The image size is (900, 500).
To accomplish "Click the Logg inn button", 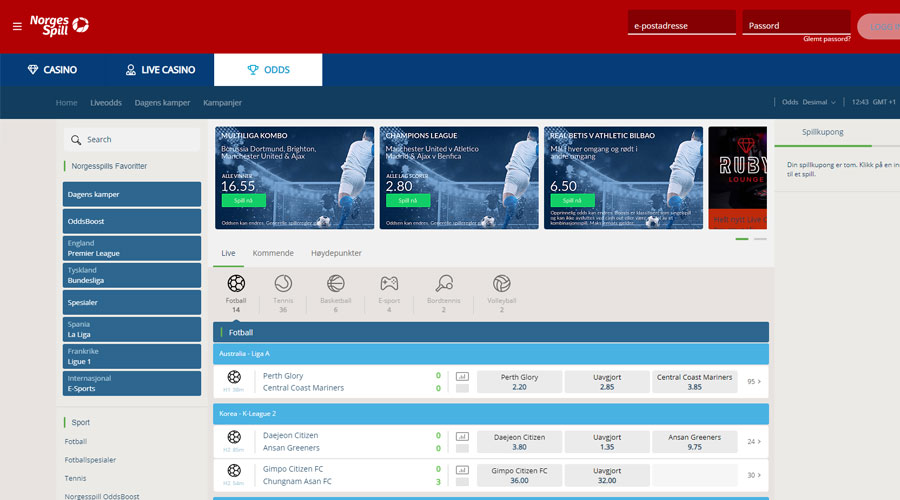I will (x=879, y=26).
